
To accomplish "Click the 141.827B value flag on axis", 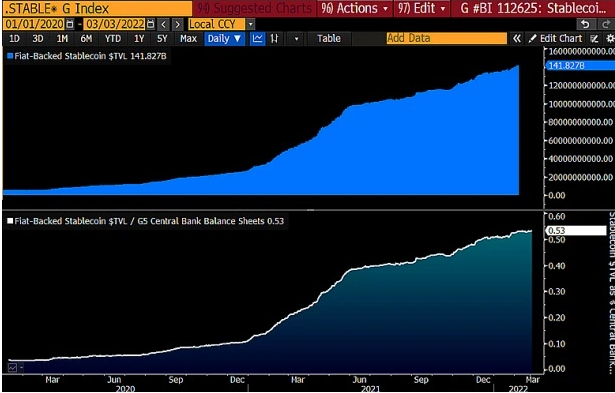I will point(580,66).
